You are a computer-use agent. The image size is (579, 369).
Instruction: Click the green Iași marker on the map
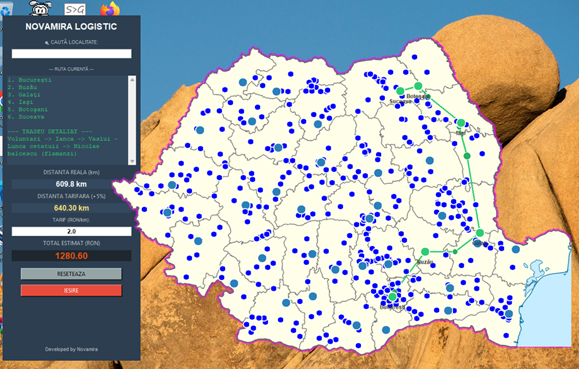click(x=461, y=123)
